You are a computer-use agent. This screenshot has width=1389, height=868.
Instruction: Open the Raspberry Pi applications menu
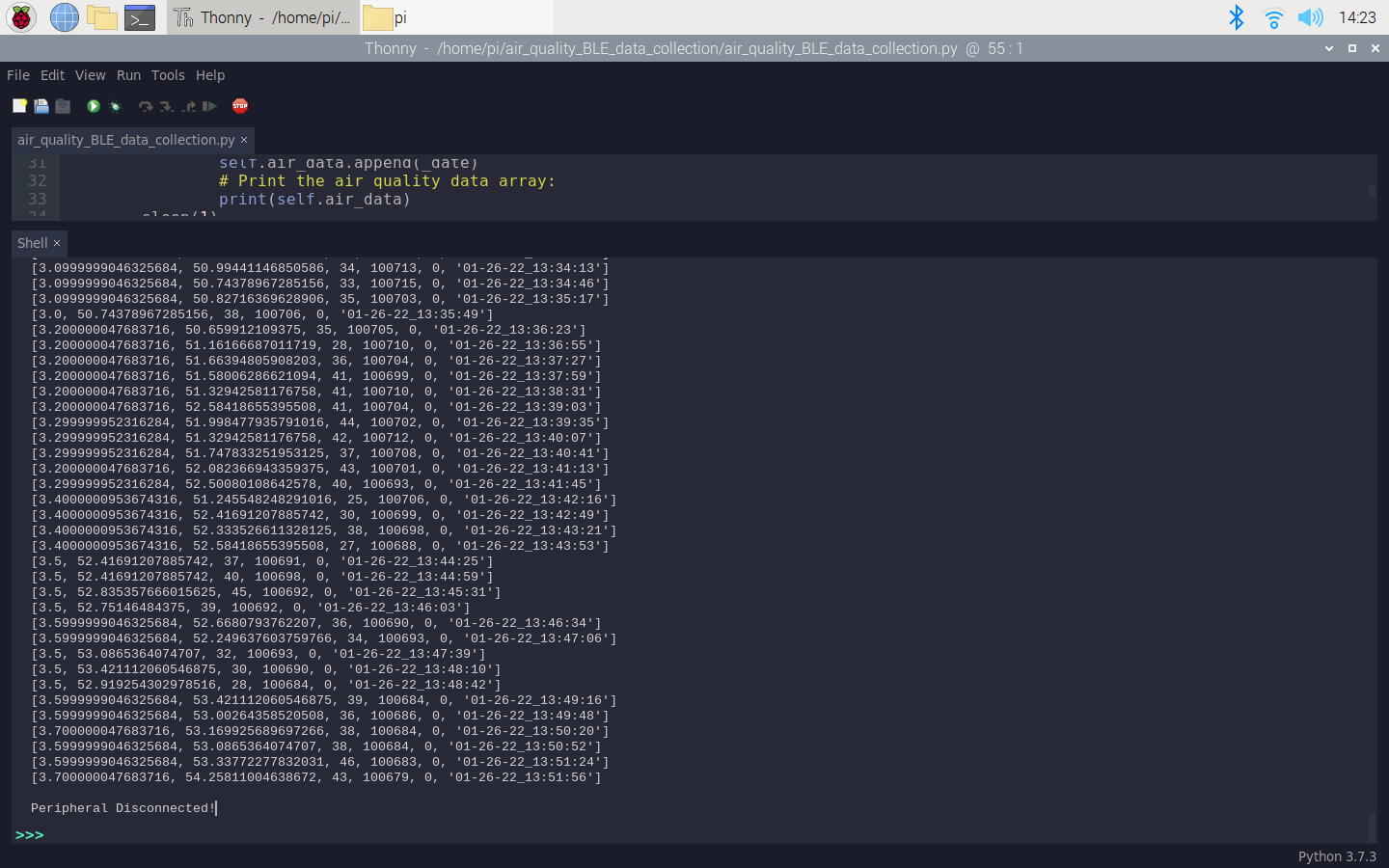(x=20, y=16)
